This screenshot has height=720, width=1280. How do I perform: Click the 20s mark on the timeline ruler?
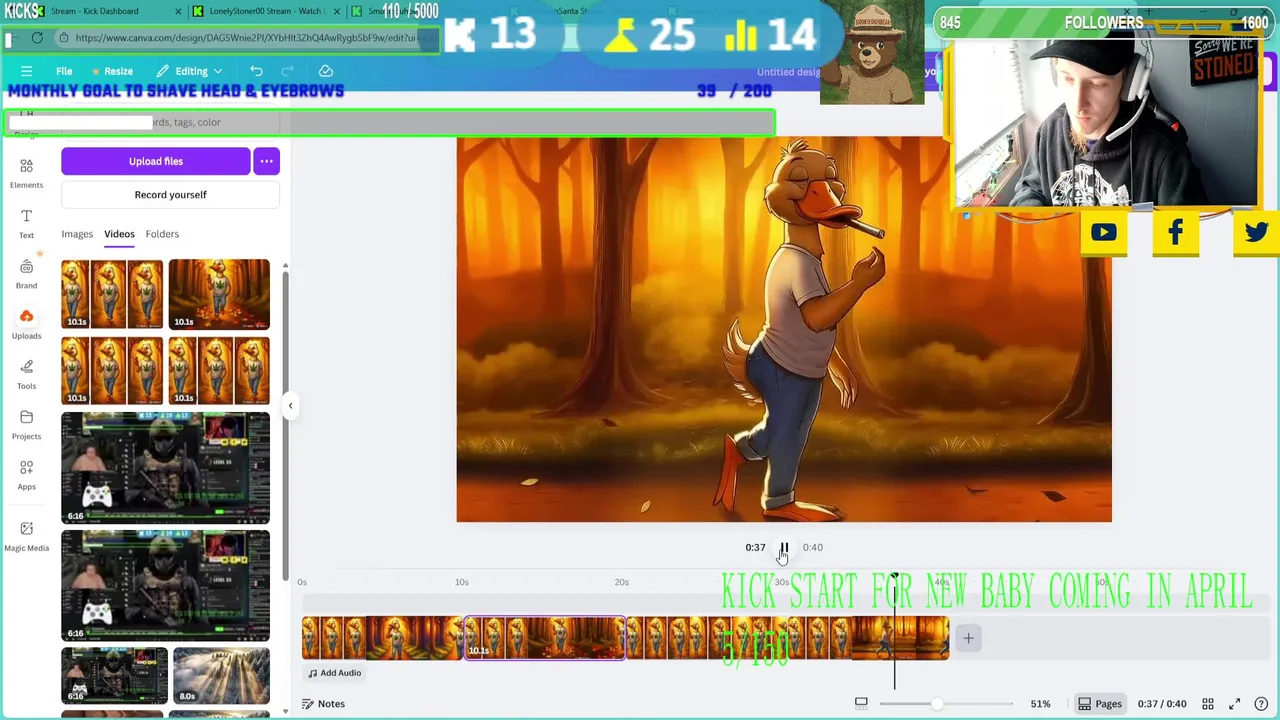622,582
